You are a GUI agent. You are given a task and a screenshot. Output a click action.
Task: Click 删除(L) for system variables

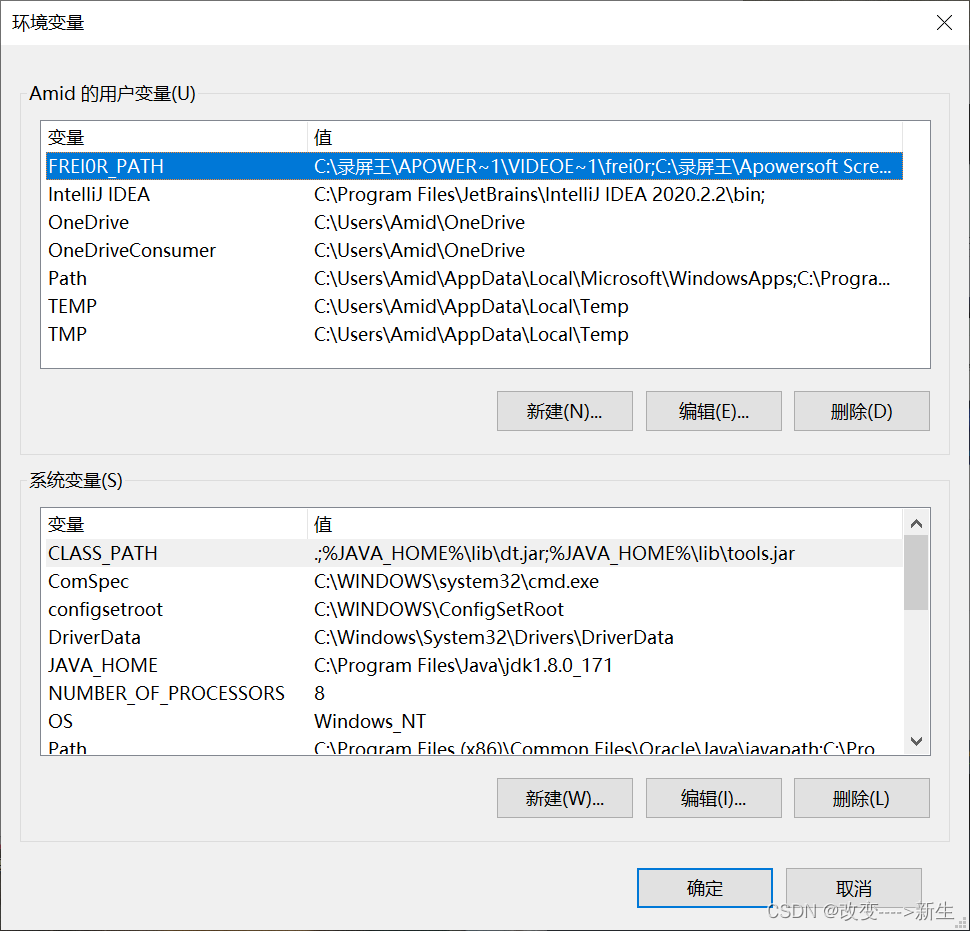coord(861,798)
